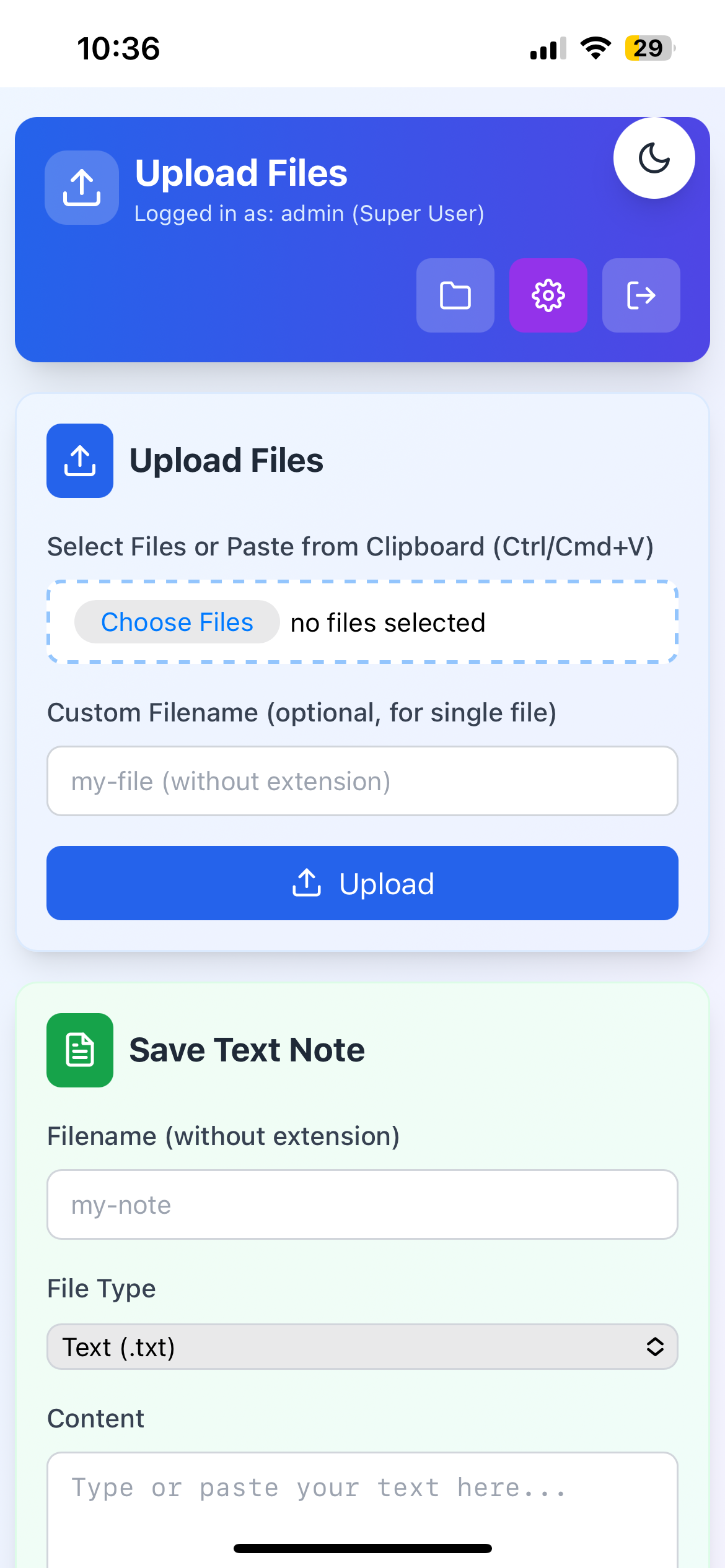Screen dimensions: 725x1568
Task: Click the blue upload arrow icon
Action: pyautogui.click(x=80, y=461)
